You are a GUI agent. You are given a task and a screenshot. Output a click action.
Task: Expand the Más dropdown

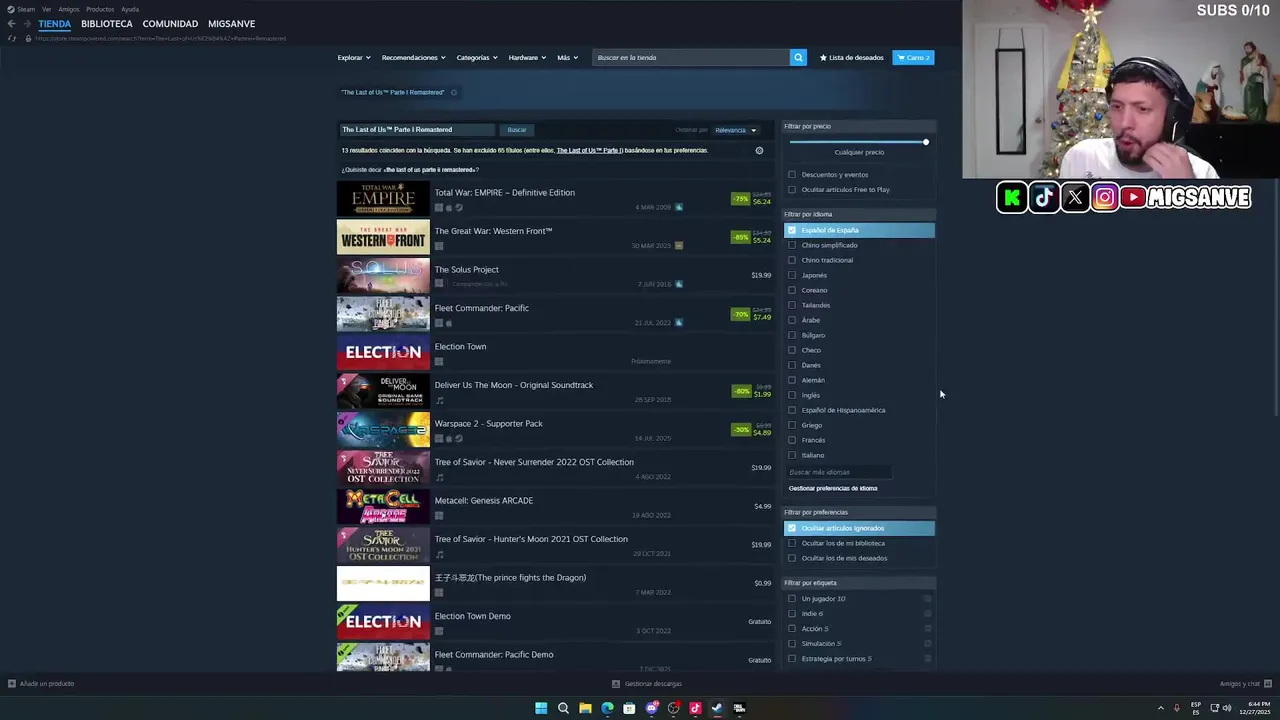(567, 58)
